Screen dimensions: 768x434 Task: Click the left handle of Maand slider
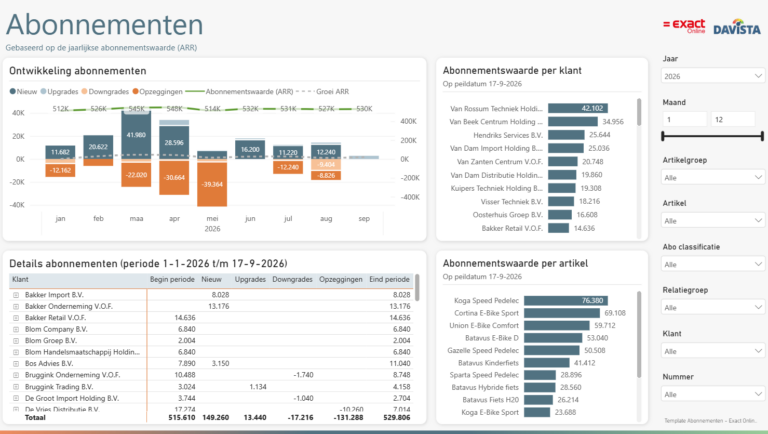click(x=663, y=136)
